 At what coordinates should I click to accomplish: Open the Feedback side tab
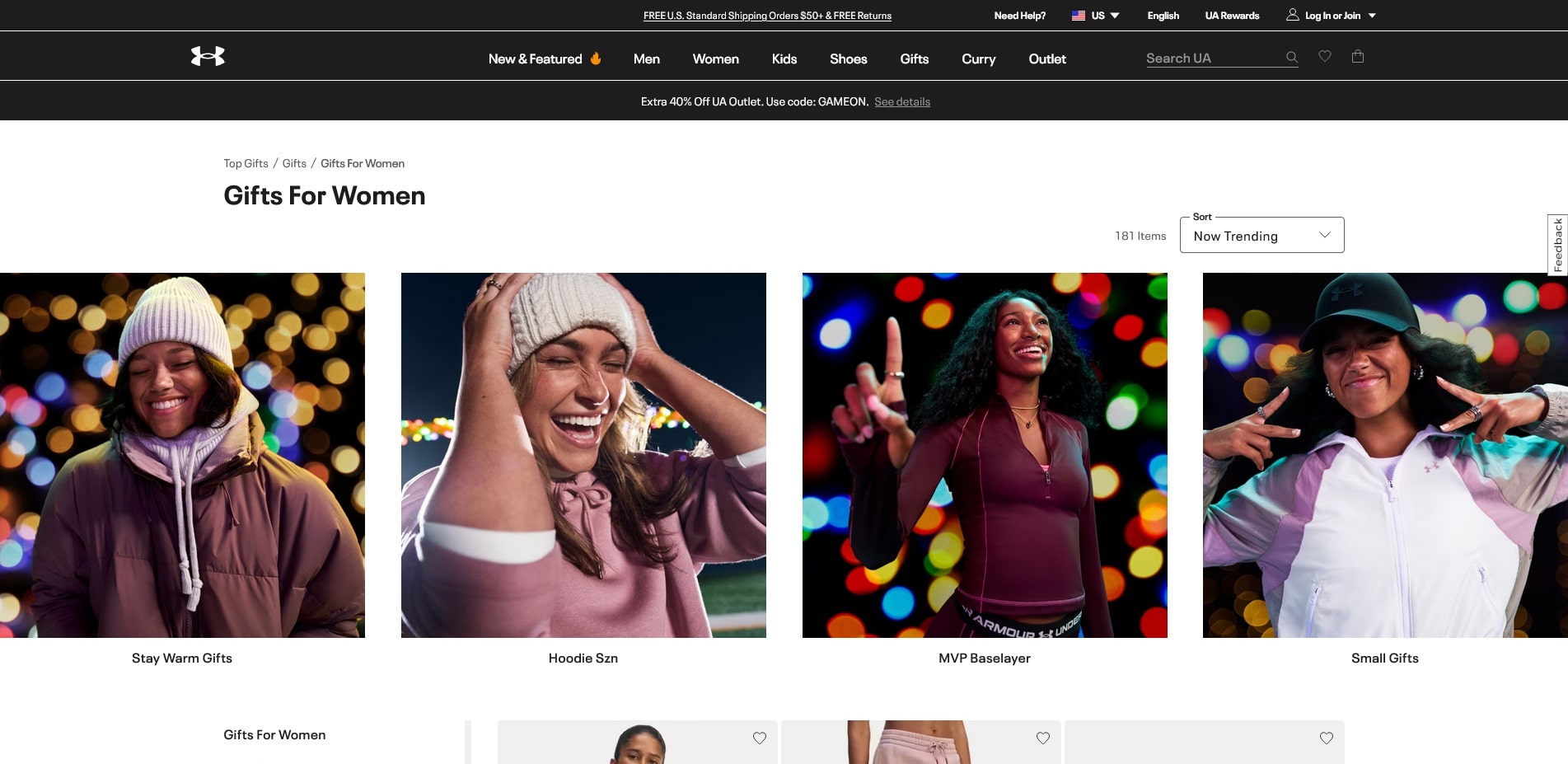pyautogui.click(x=1557, y=245)
